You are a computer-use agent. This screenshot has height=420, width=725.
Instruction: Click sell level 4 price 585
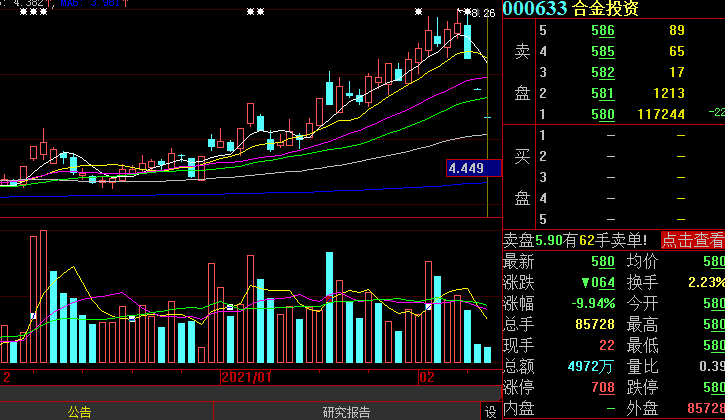coord(603,51)
